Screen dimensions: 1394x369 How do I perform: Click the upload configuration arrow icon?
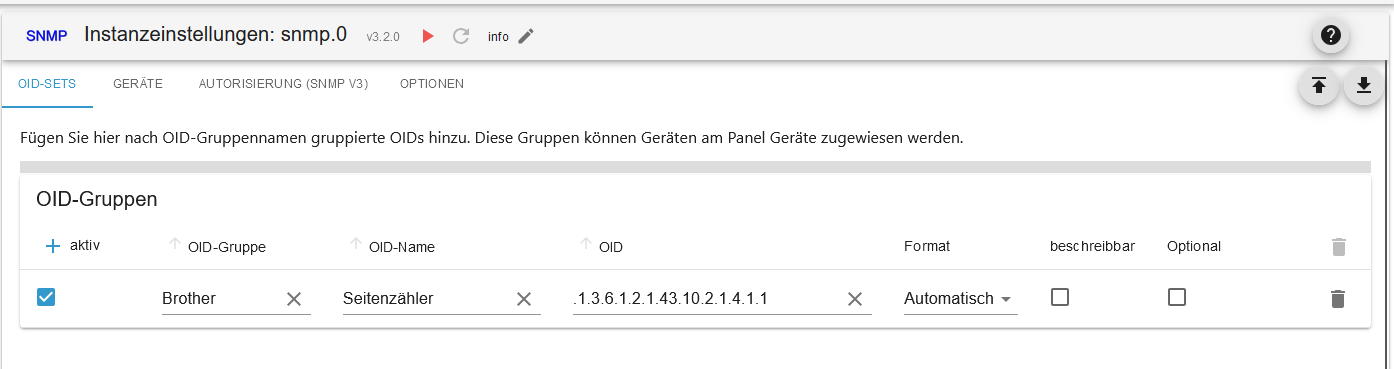click(1318, 86)
